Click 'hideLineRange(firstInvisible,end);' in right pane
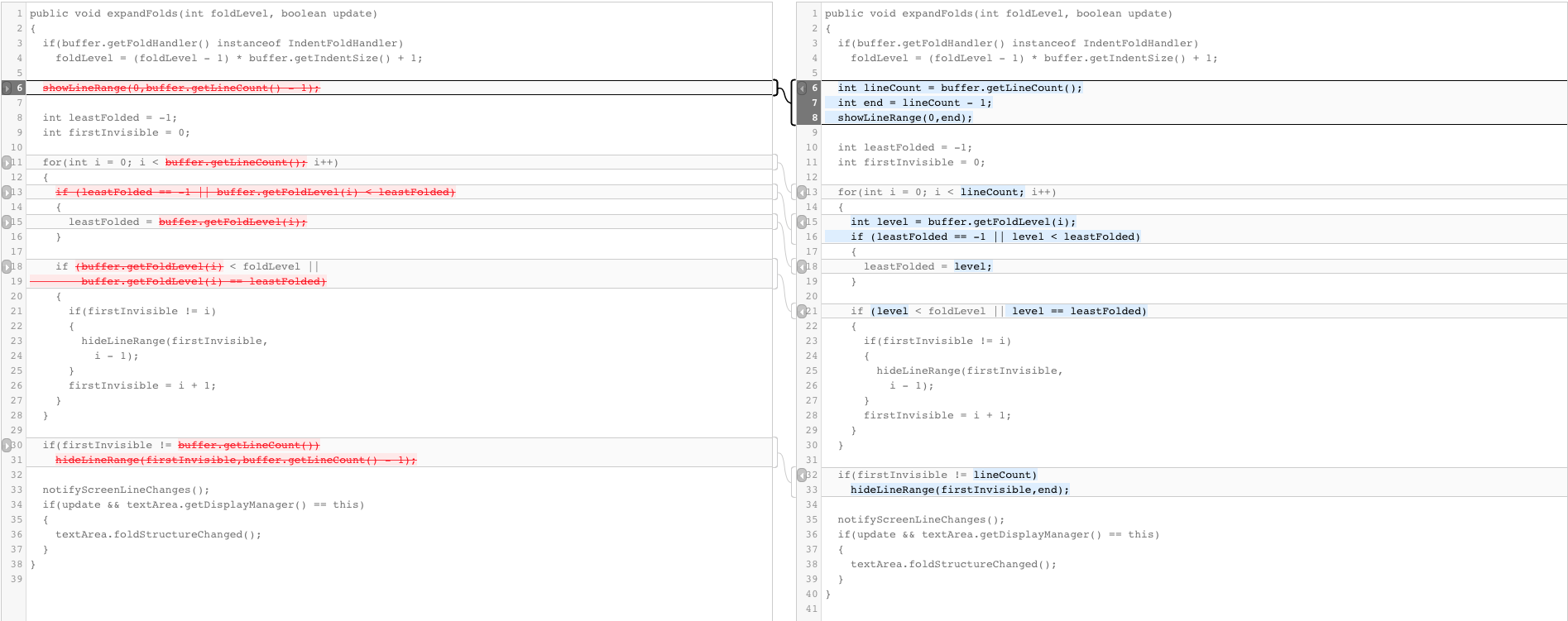1568x621 pixels. (960, 490)
